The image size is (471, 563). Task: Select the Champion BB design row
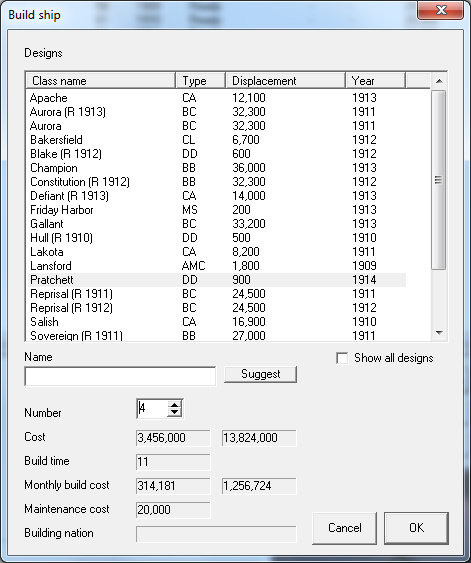click(217, 168)
